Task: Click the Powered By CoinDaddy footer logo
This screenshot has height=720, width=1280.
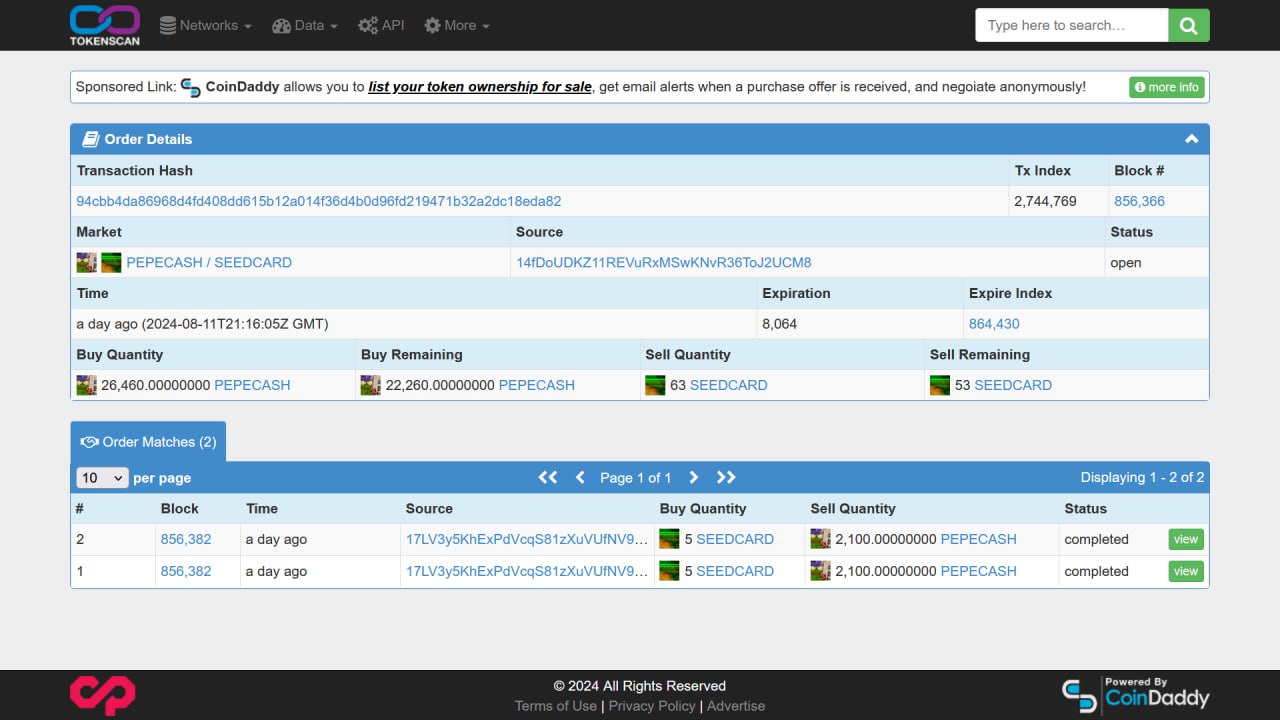Action: (1135, 695)
